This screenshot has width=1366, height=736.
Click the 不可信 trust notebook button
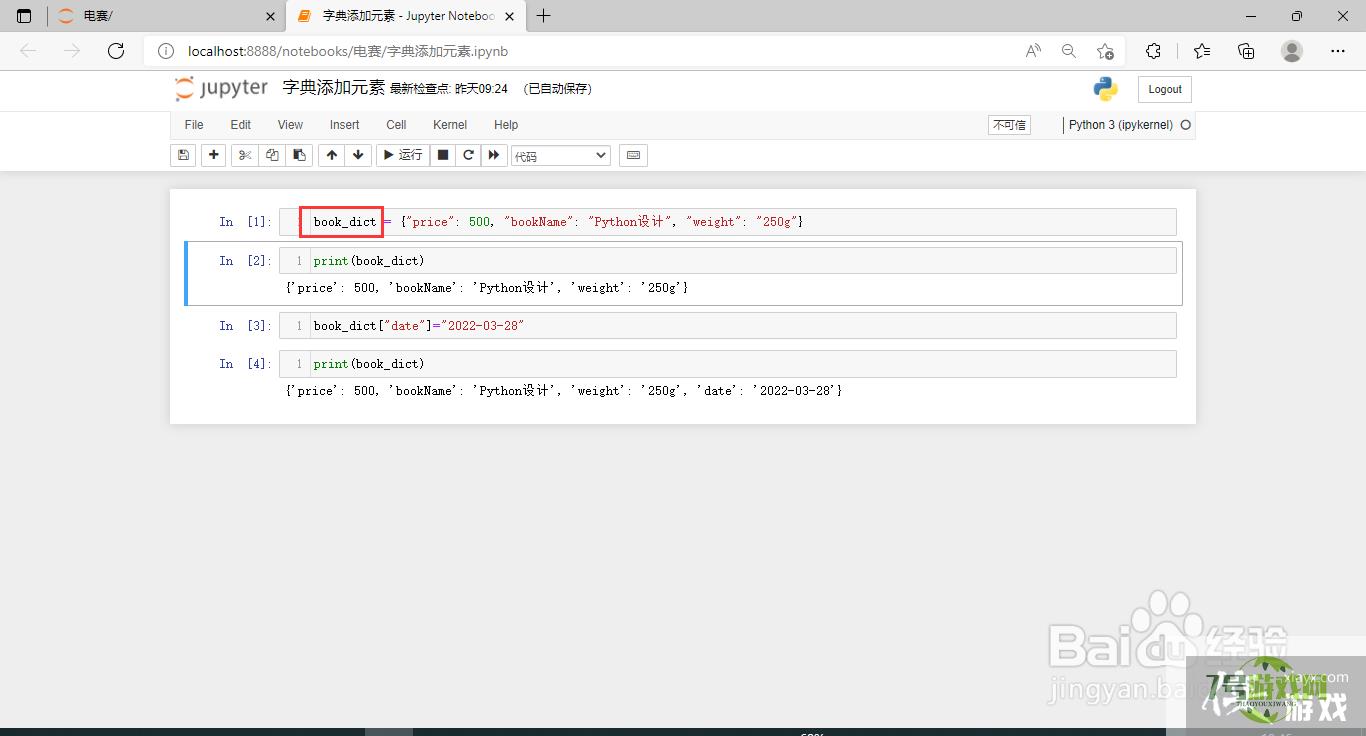1009,125
